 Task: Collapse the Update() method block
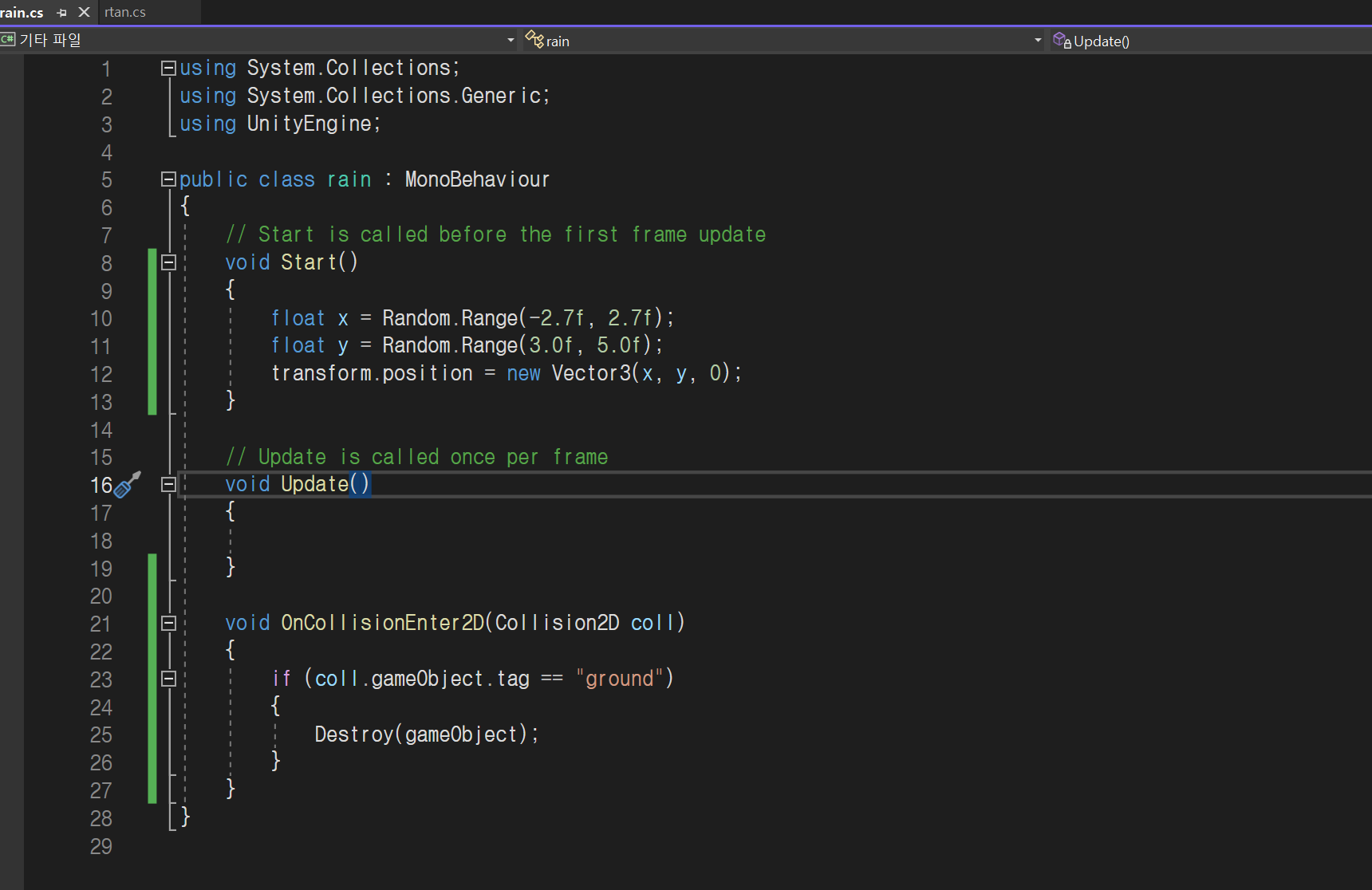click(168, 485)
